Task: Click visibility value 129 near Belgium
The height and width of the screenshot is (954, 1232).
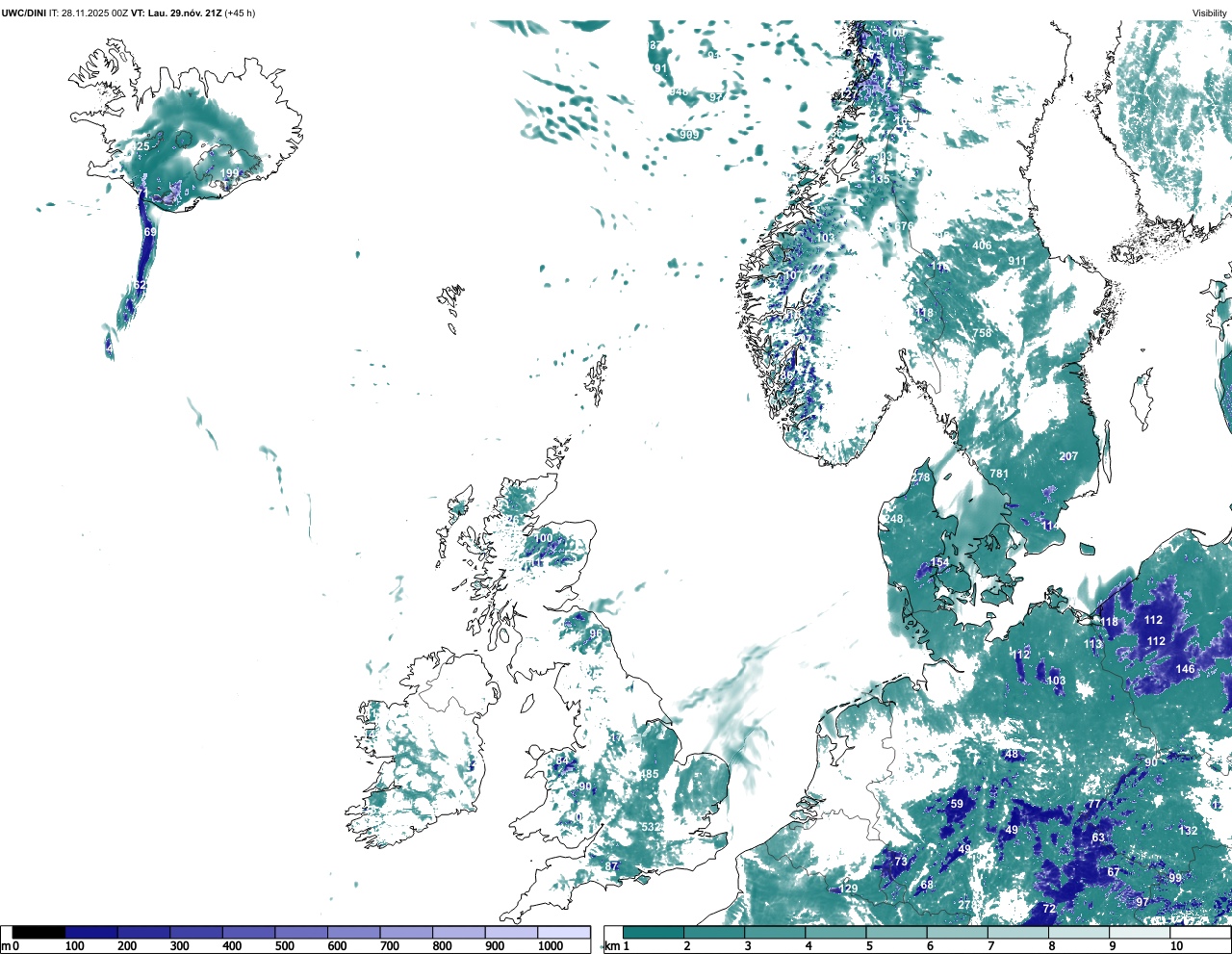Action: point(848,889)
